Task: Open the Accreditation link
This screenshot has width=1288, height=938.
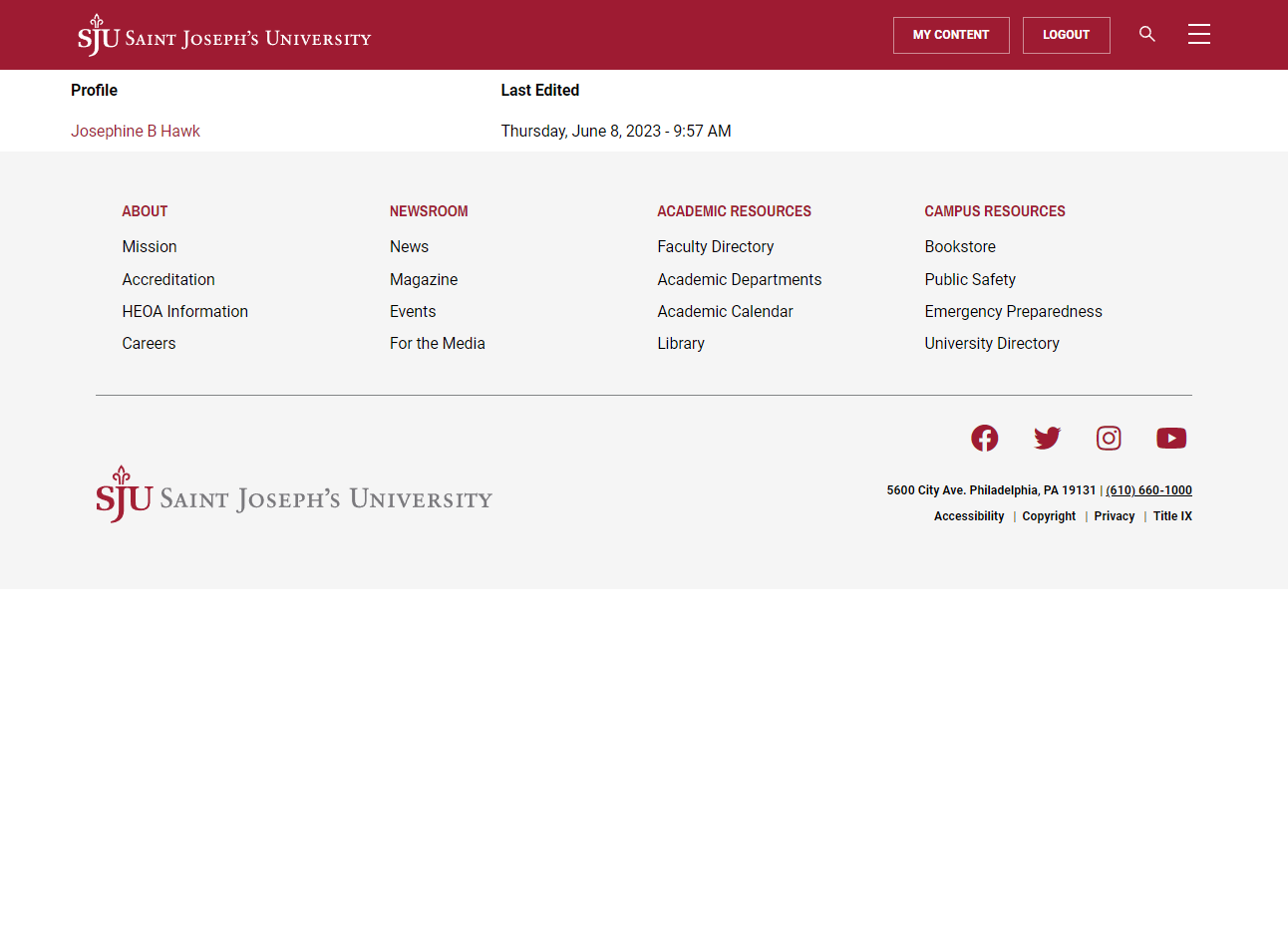Action: click(168, 280)
